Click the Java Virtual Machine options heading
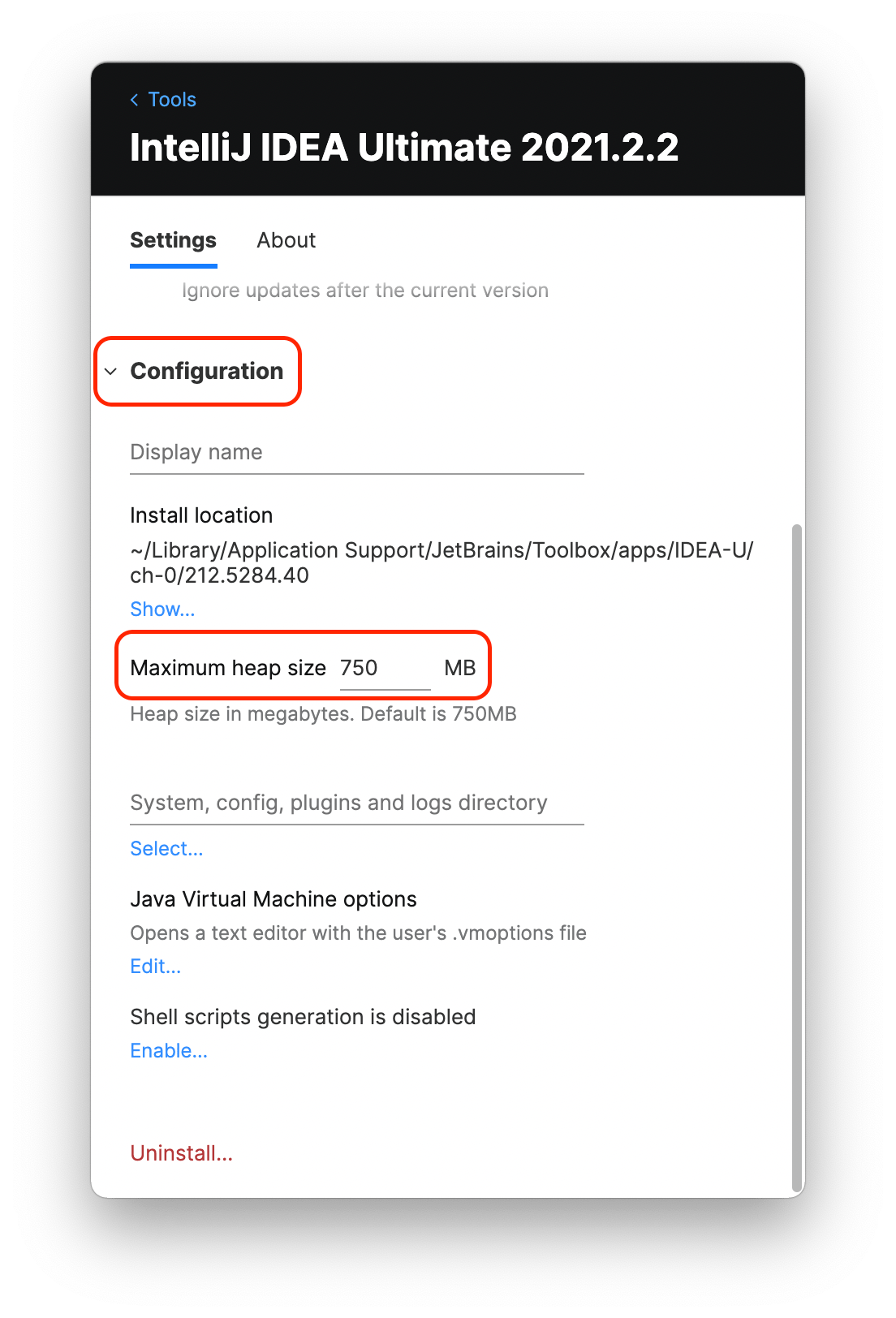The height and width of the screenshot is (1318, 896). pos(273,899)
